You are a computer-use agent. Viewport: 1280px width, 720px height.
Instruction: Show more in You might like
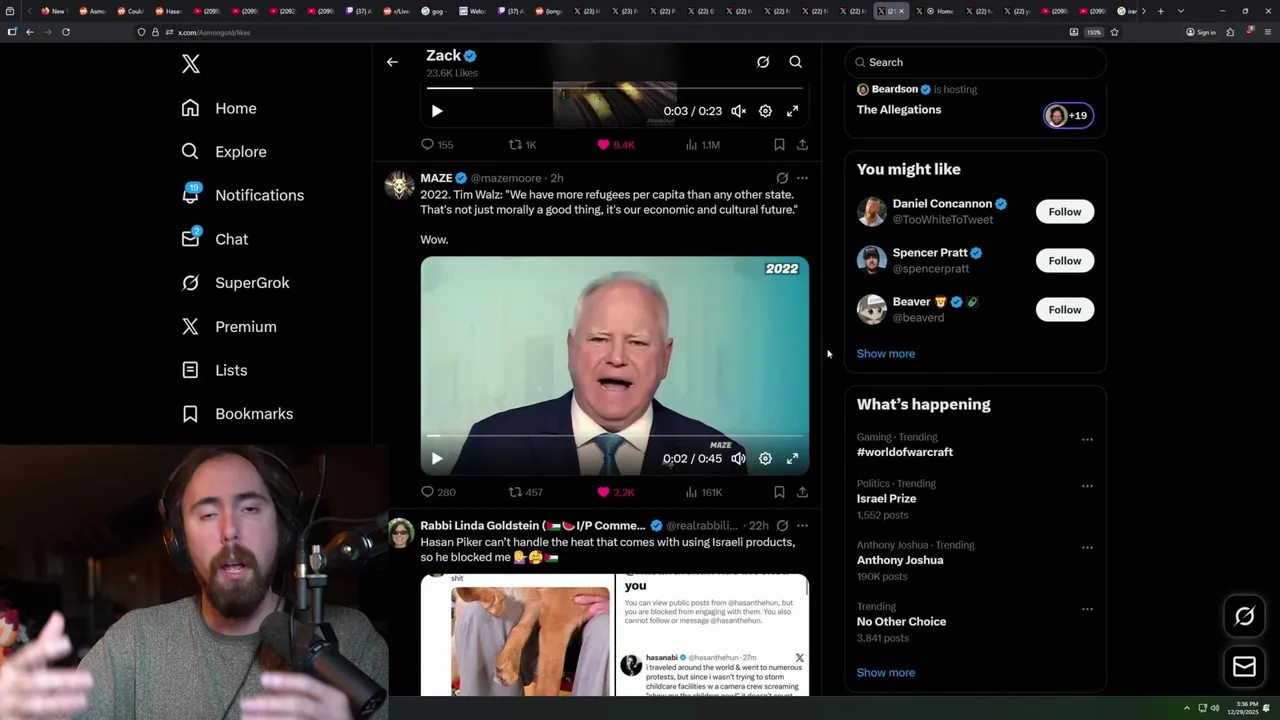886,354
